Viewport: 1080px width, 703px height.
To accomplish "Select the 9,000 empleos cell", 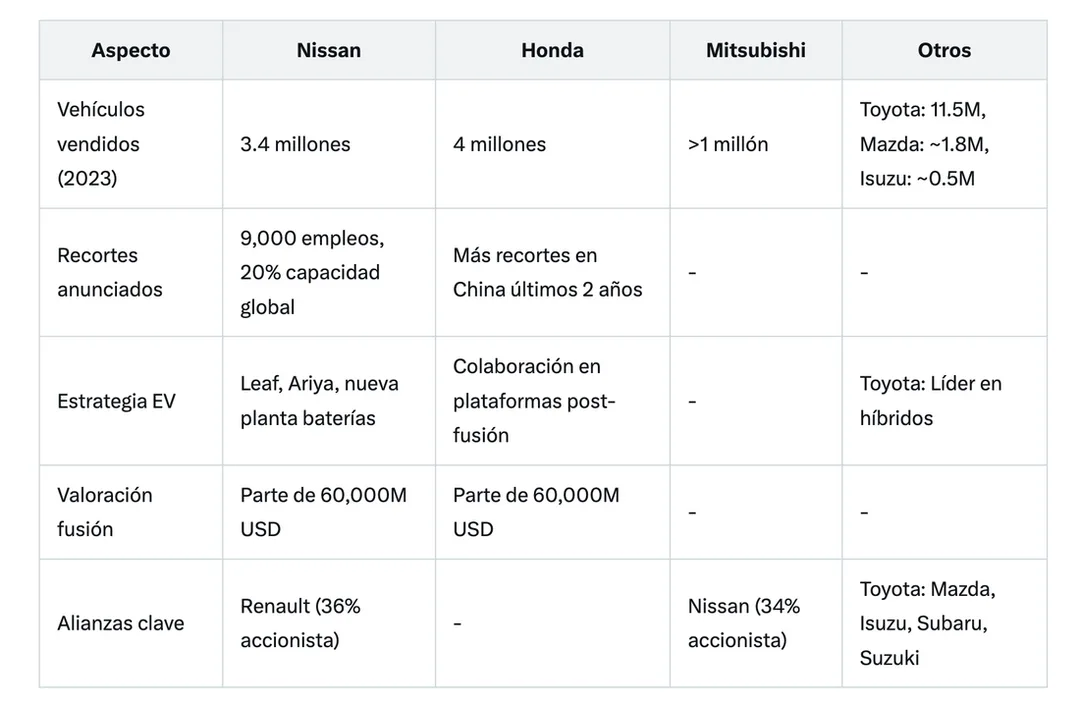I will coord(329,273).
